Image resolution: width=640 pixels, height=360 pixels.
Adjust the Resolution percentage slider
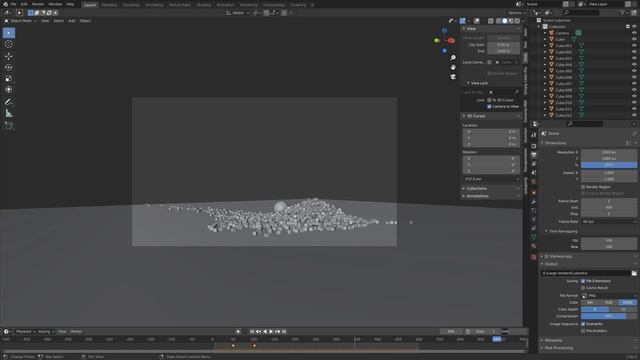(609, 165)
